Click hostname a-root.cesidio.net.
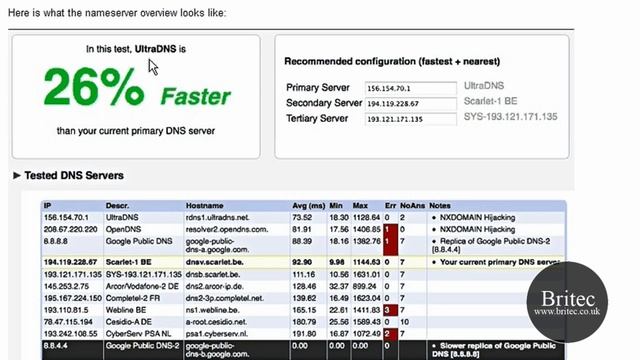 pyautogui.click(x=216, y=322)
